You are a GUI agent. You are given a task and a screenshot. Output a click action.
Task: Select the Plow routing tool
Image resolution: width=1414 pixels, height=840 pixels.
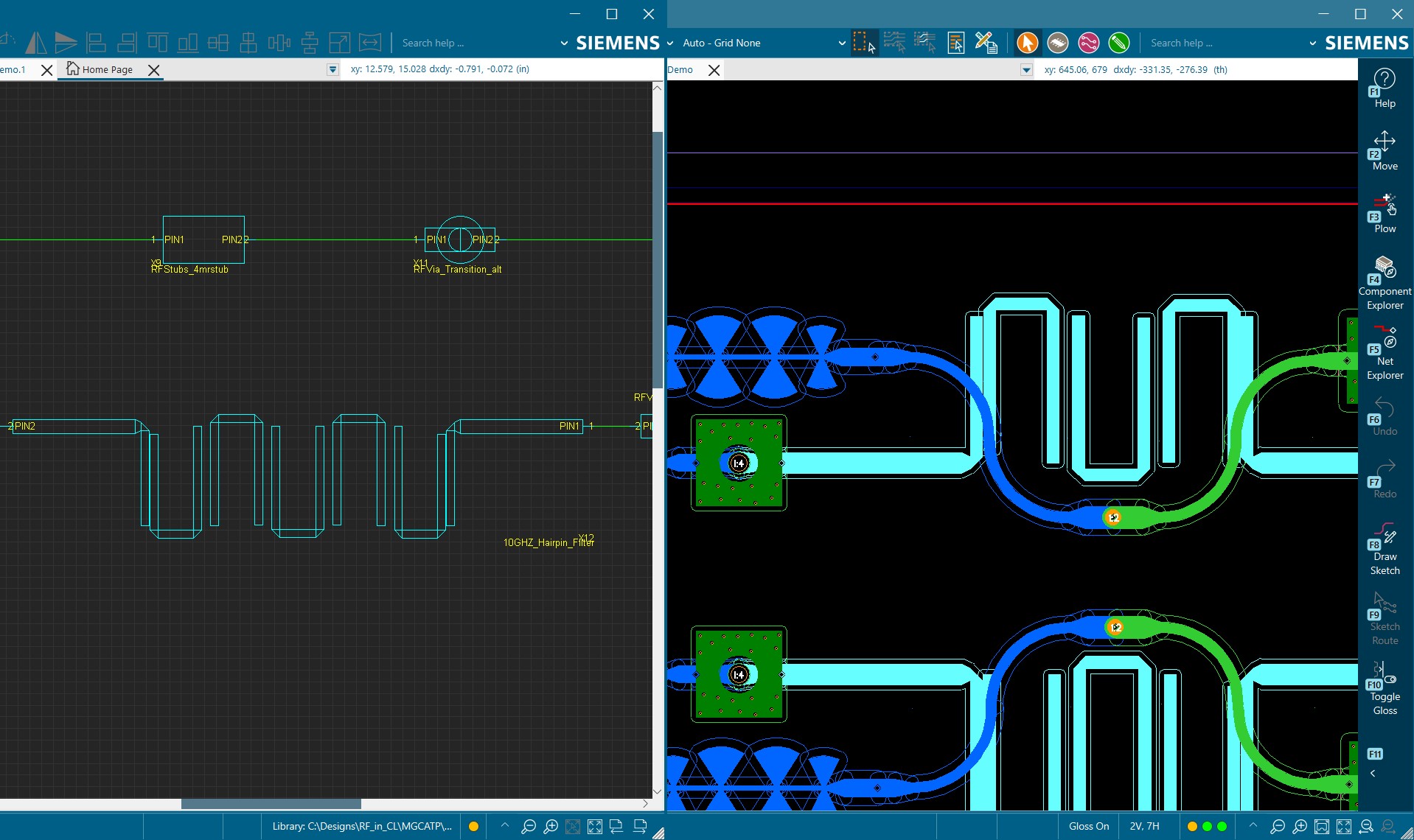[x=1384, y=213]
